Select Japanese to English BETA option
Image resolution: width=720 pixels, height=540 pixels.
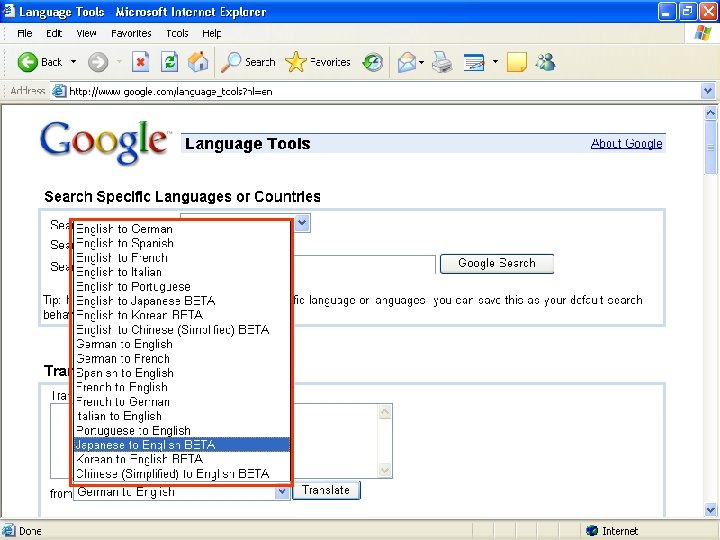tap(182, 445)
